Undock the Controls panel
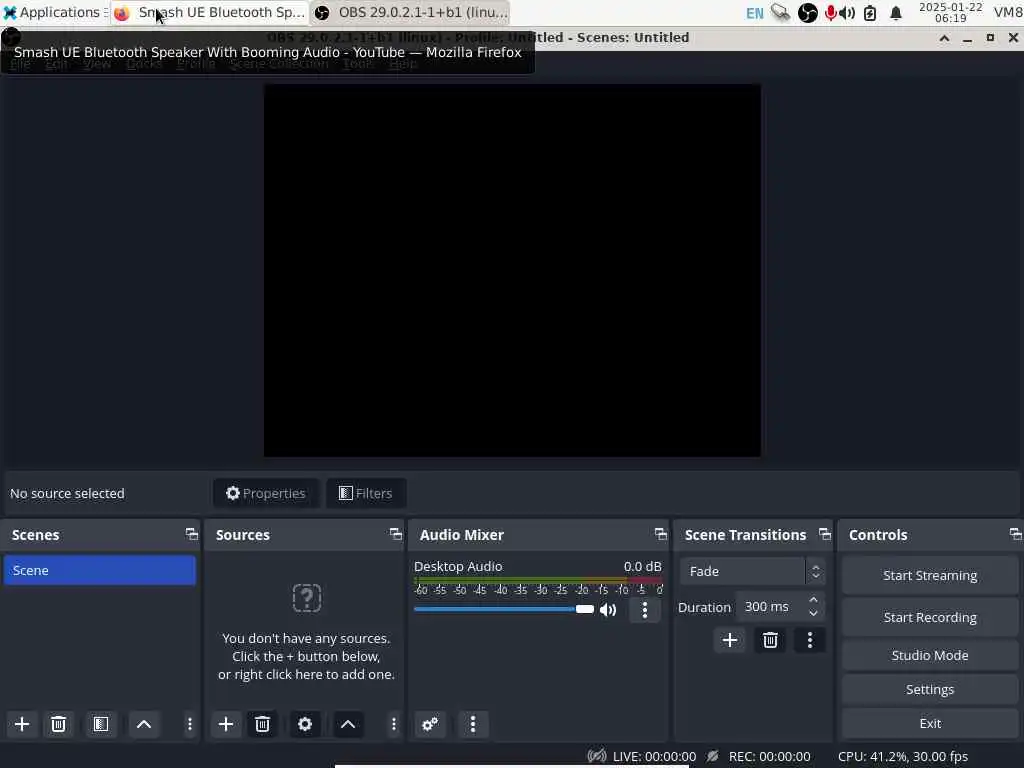1024x768 pixels. point(1015,534)
